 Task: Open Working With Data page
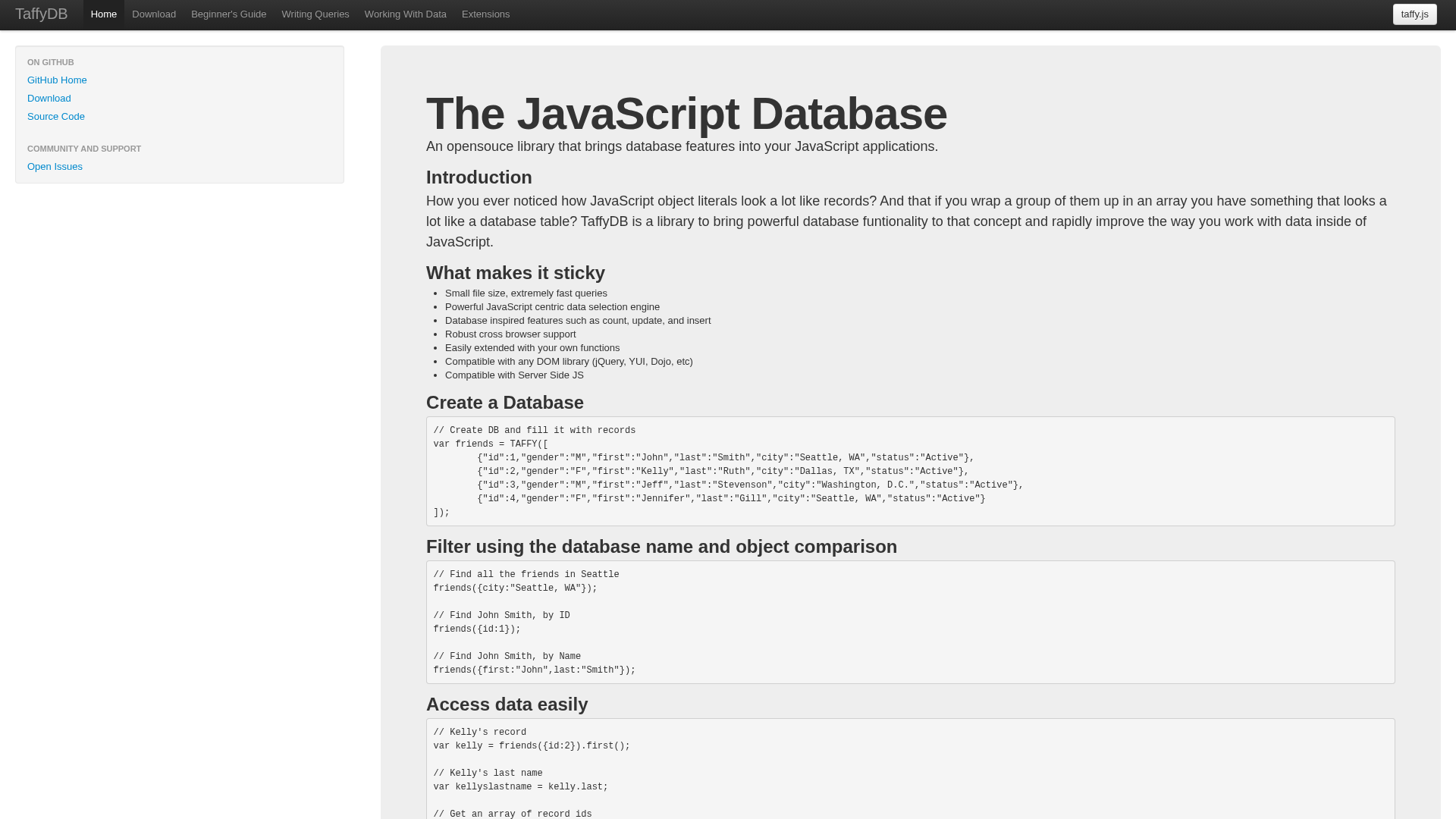pos(405,14)
